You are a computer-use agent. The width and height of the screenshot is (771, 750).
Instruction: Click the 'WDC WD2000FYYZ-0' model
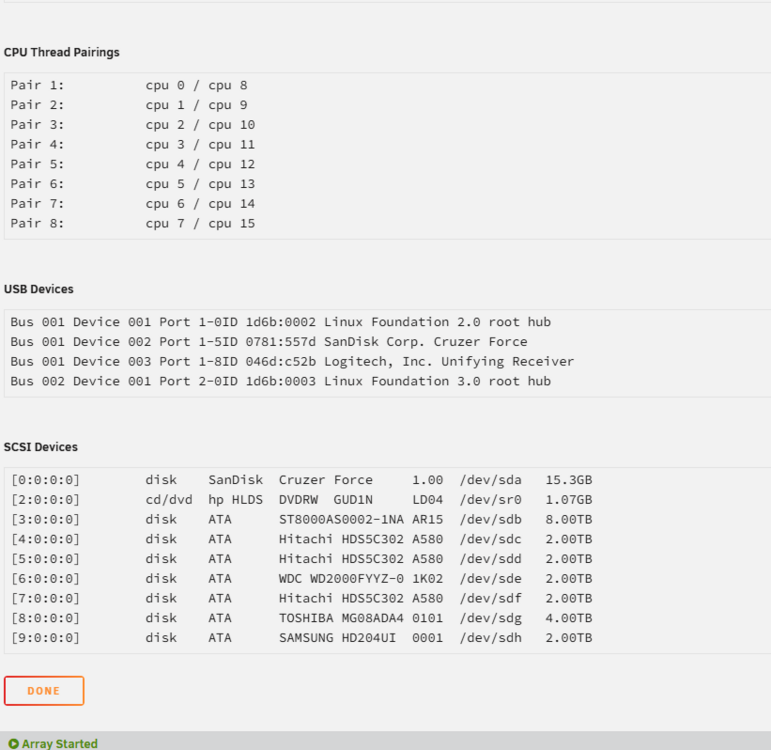point(341,578)
